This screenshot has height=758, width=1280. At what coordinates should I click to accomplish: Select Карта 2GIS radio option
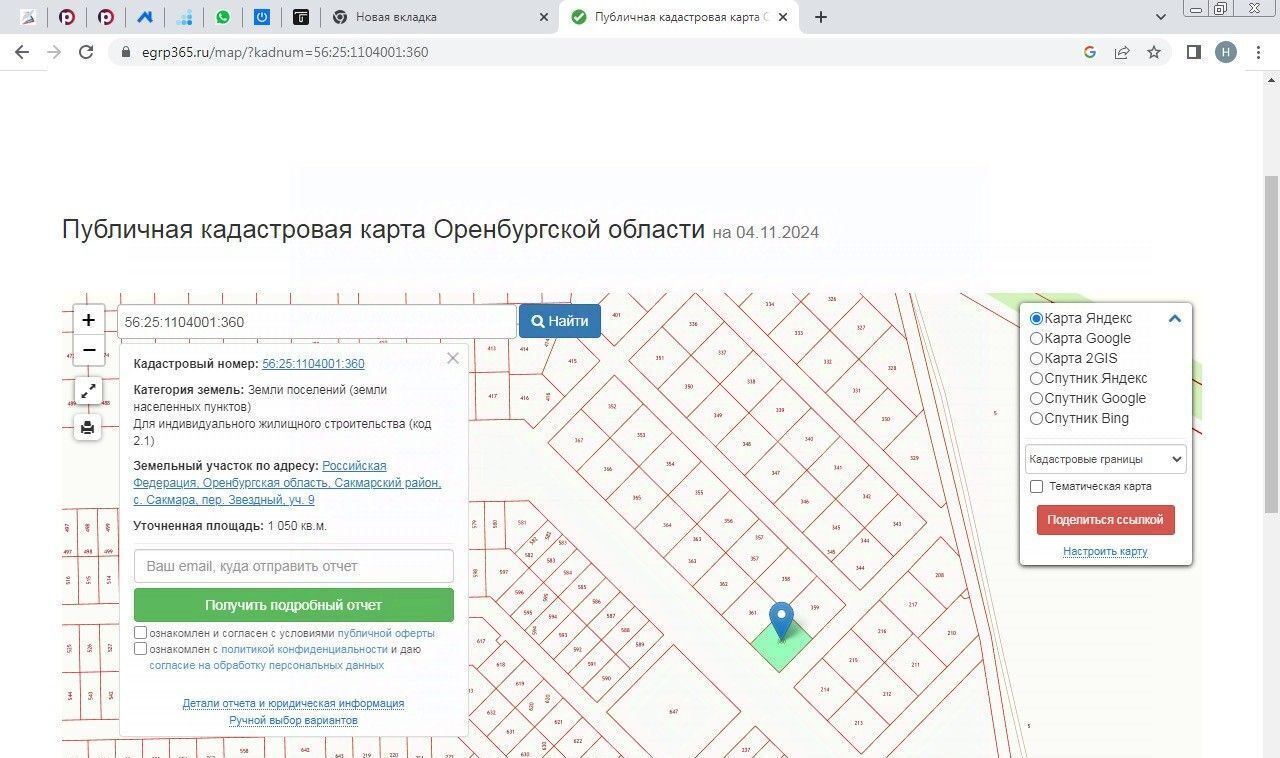(x=1037, y=358)
